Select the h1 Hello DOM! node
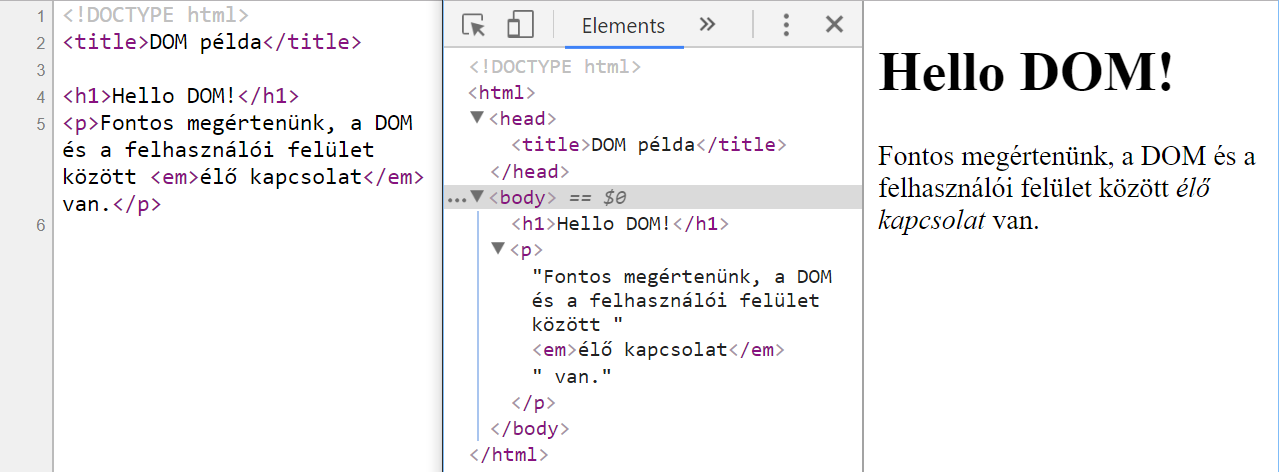This screenshot has width=1279, height=472. point(620,223)
